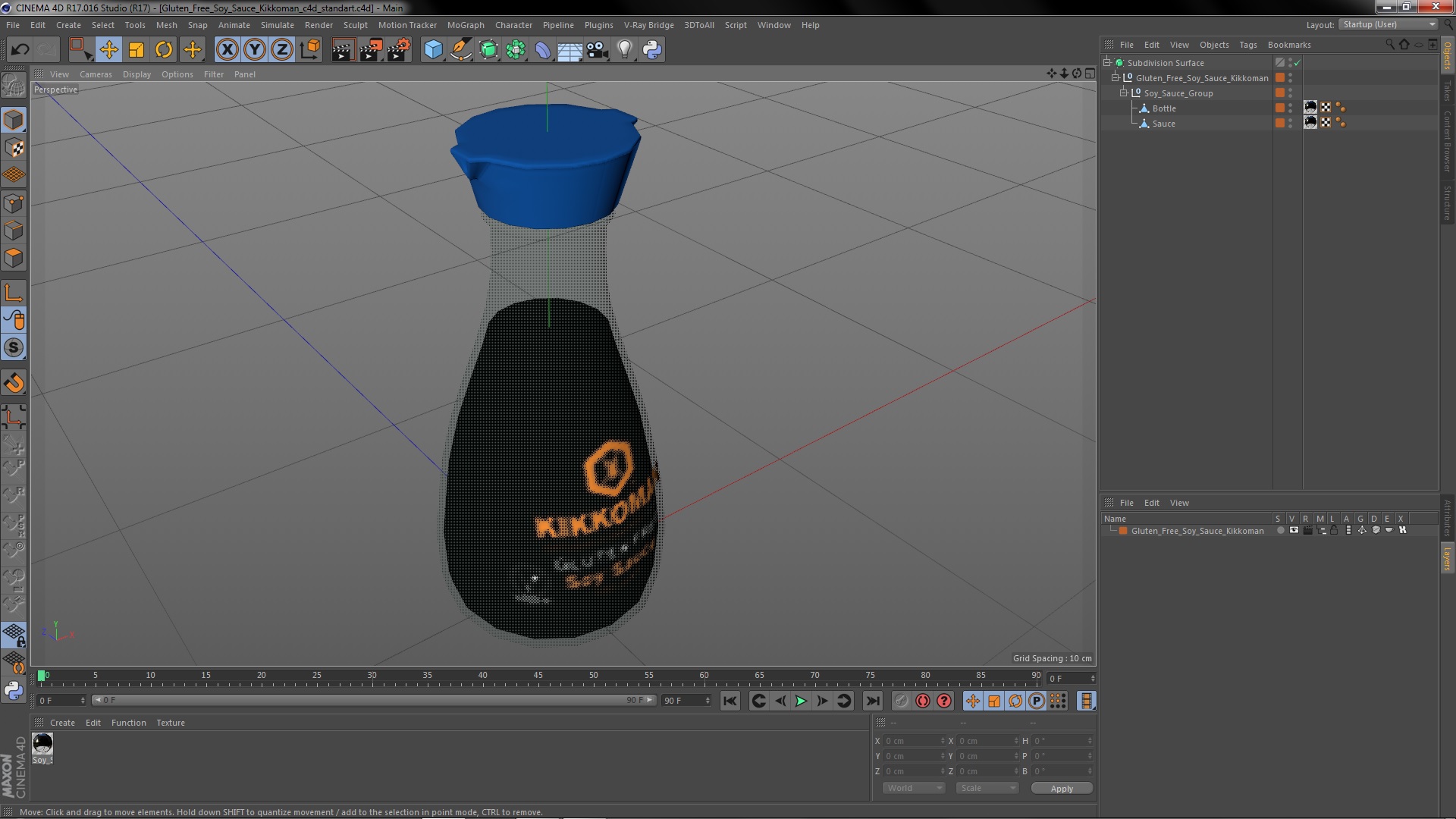Click Bottle material tag sphere
This screenshot has height=819, width=1456.
[1310, 108]
